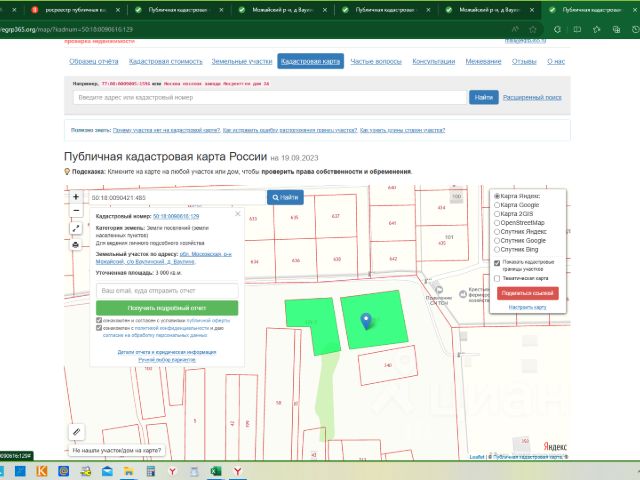Focus the email field for report

(x=167, y=291)
